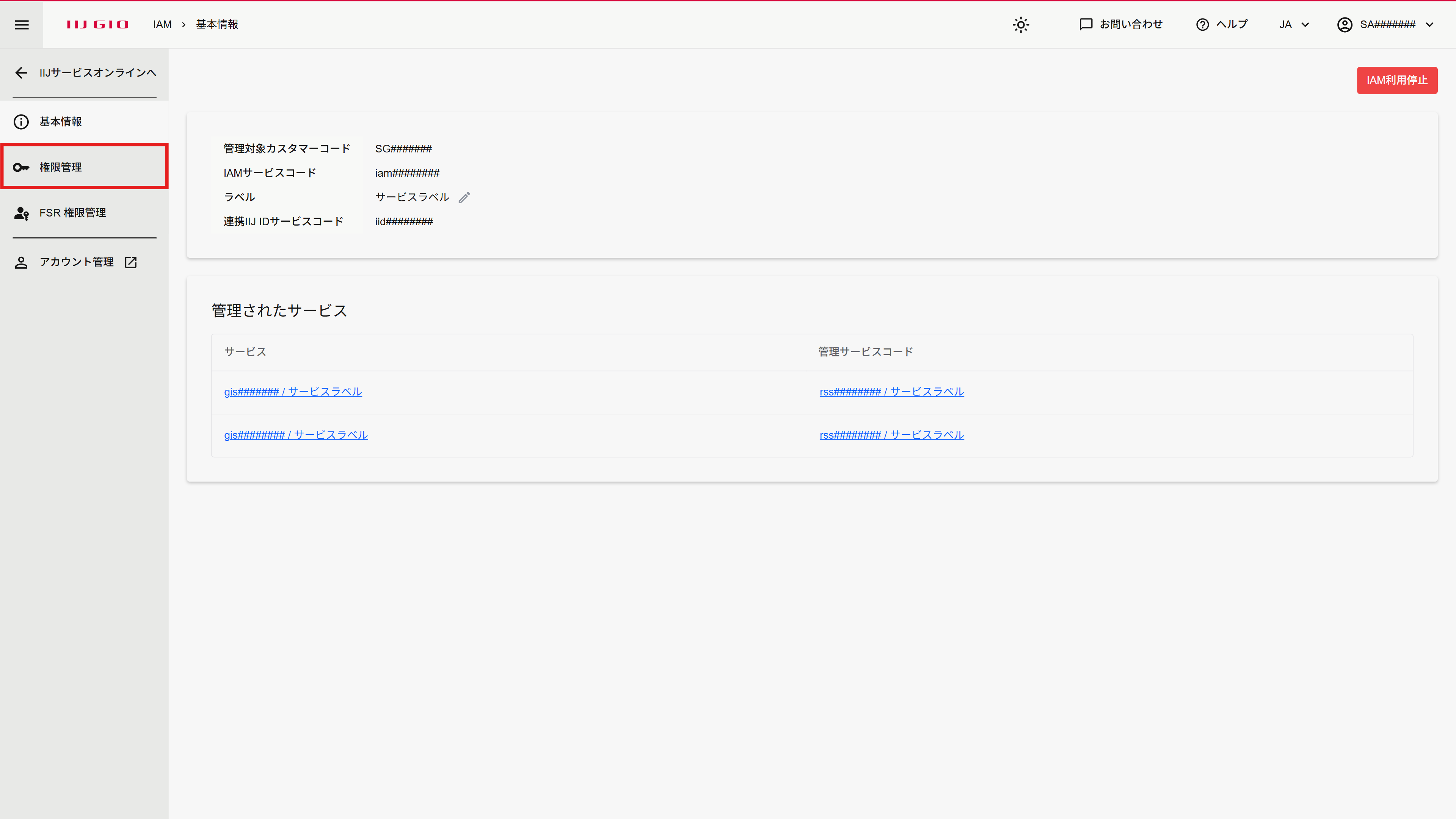1456x819 pixels.
Task: Open アカウント管理 in the sidebar
Action: pyautogui.click(x=84, y=262)
